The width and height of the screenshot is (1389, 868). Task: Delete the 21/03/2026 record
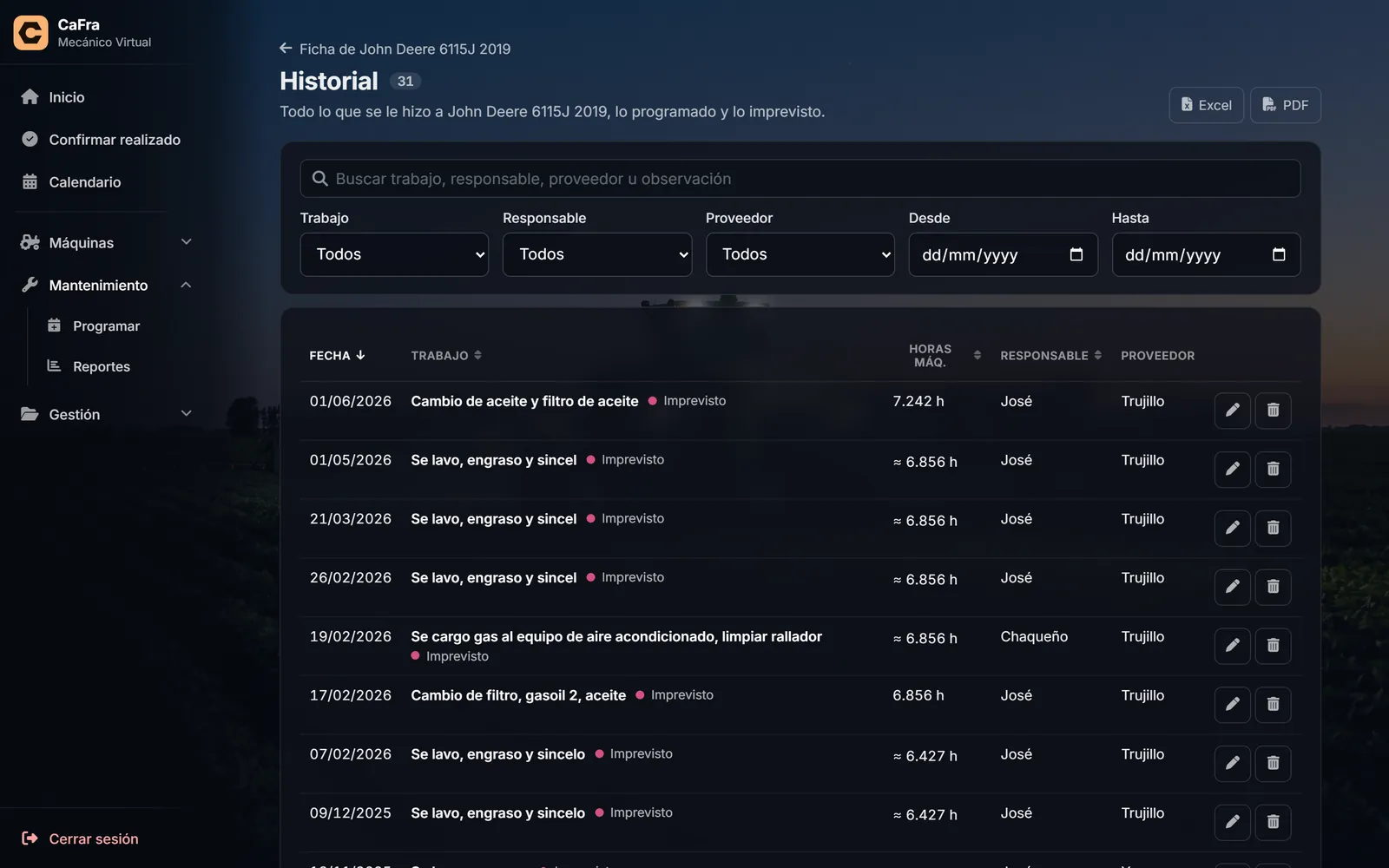[1273, 528]
